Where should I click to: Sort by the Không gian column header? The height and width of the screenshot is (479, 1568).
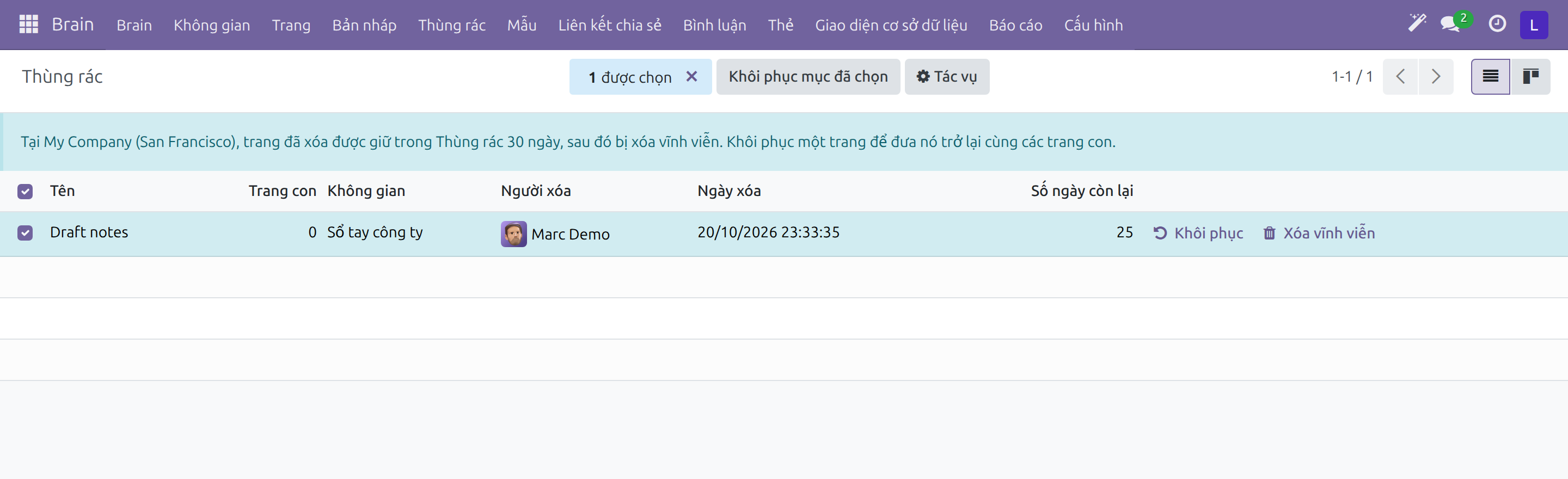click(x=366, y=191)
